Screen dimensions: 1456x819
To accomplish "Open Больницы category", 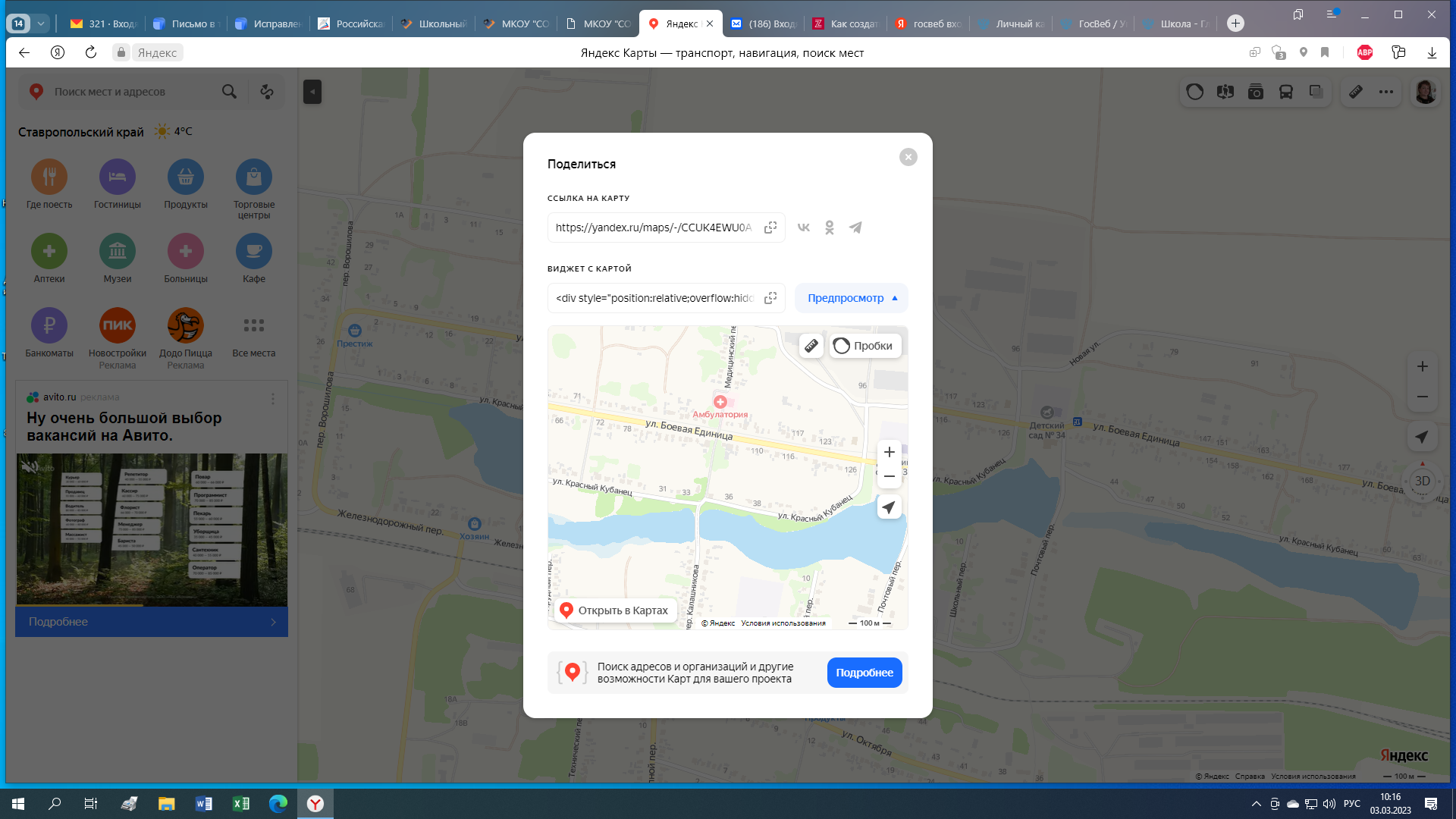I will [186, 259].
